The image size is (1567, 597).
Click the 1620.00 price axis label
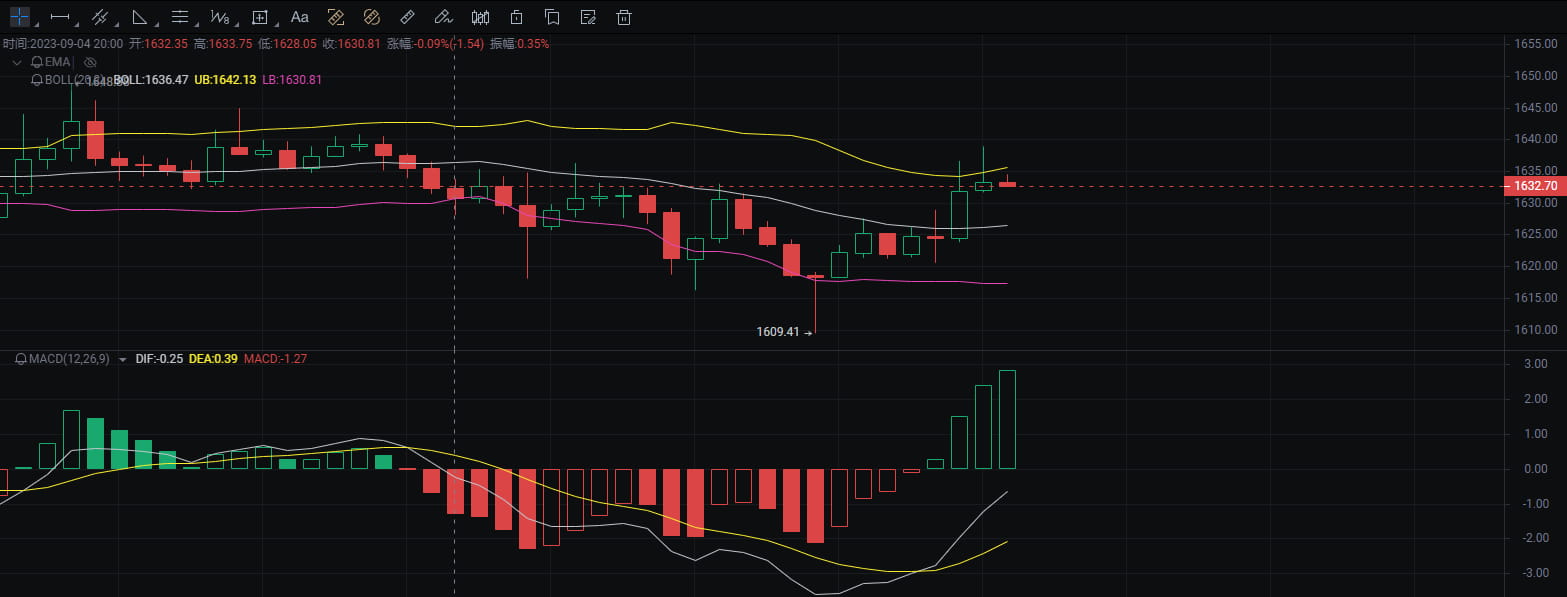click(1535, 267)
